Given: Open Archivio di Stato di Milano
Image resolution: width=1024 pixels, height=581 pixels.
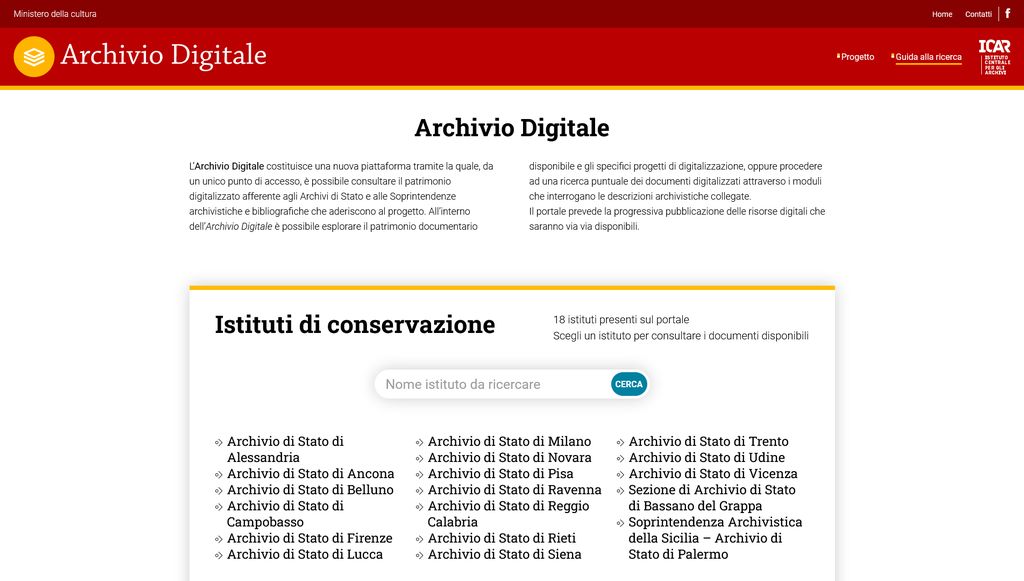Looking at the screenshot, I should click(509, 441).
